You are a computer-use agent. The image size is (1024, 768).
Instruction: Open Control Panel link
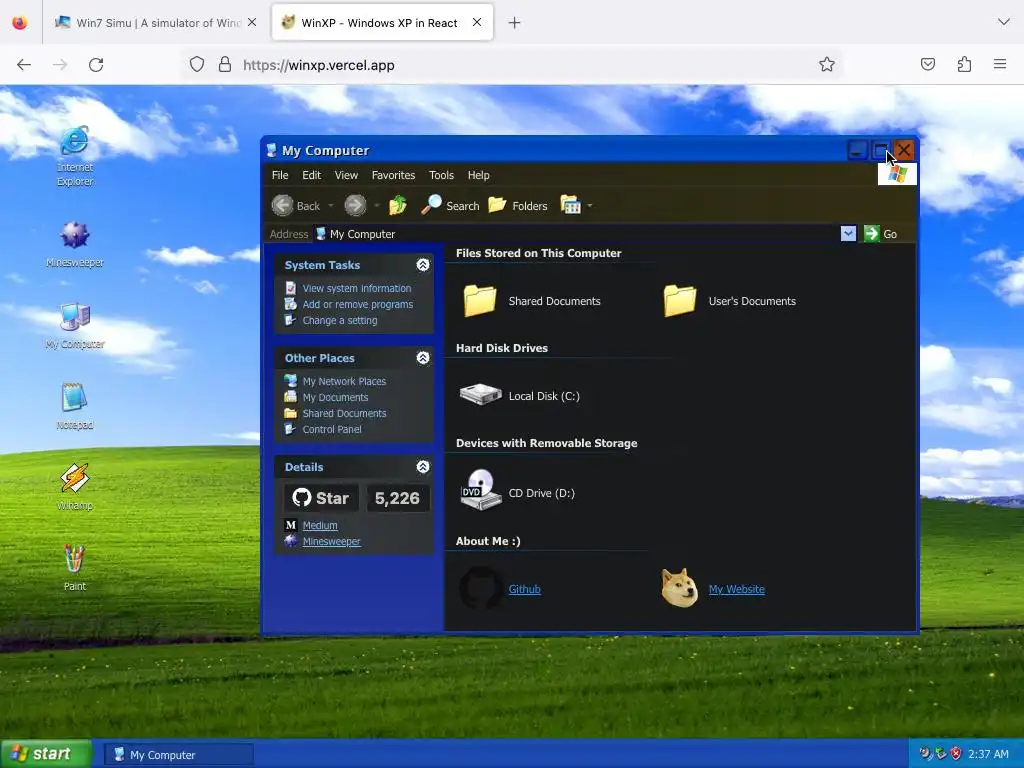332,429
